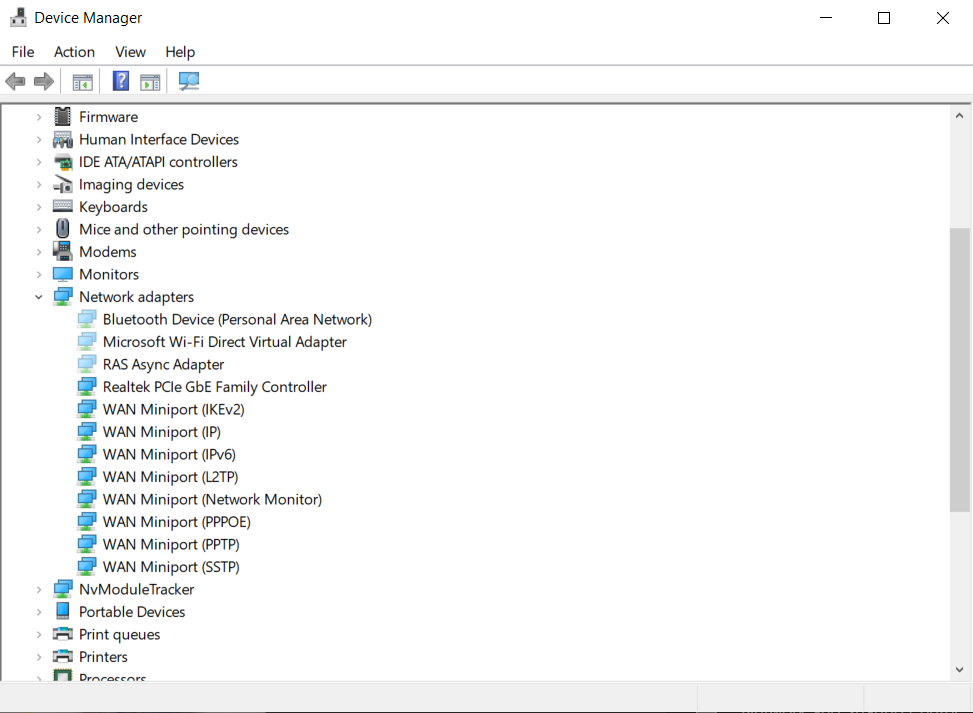
Task: Click the Imaging devices camera icon
Action: 63,184
